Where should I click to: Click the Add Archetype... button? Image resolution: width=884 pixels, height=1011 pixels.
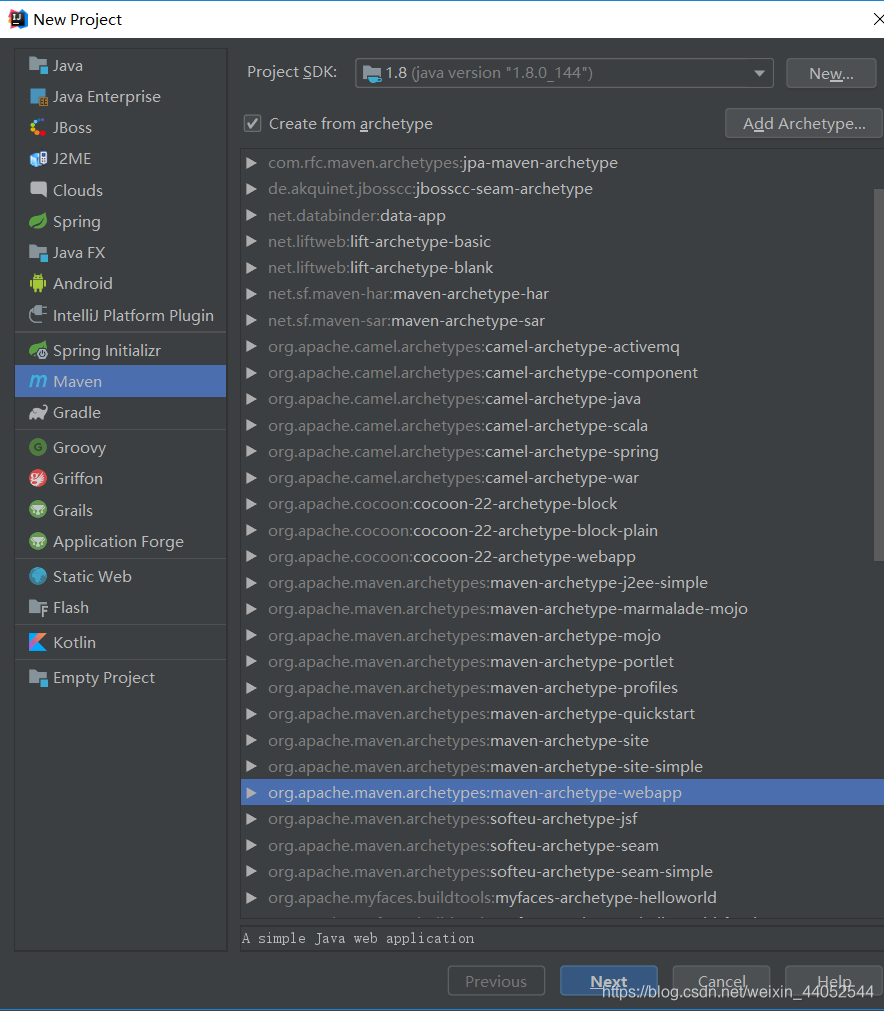point(803,123)
